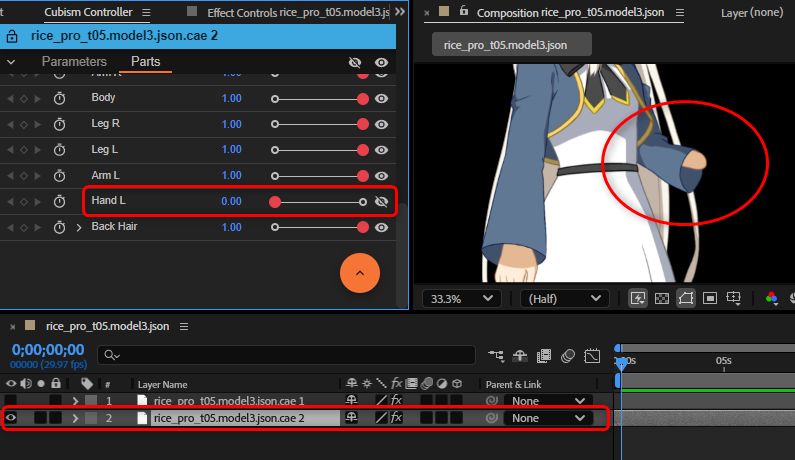795x460 pixels.
Task: Toggle stopwatch for Leg L part
Action: [59, 150]
